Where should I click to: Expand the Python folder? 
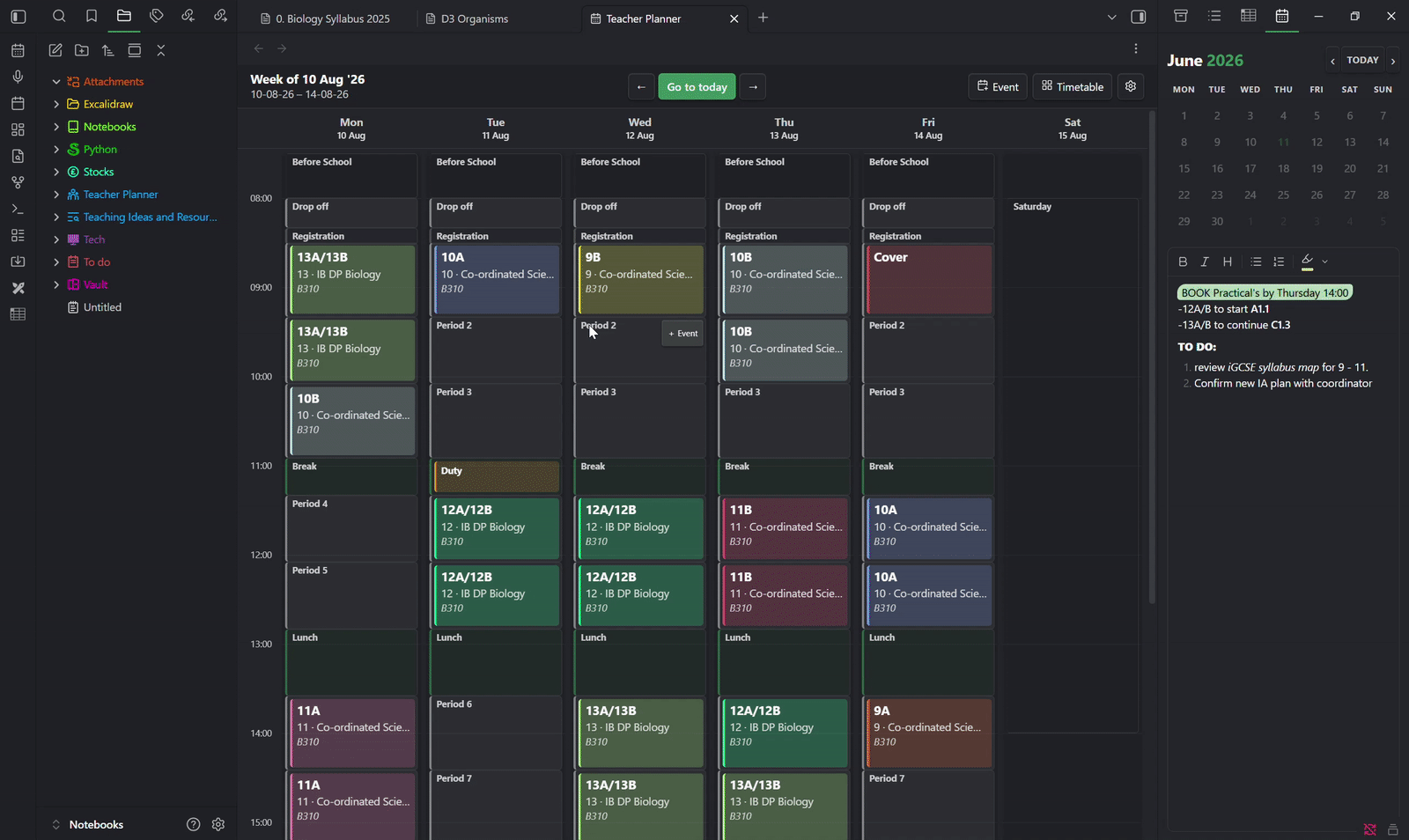coord(56,150)
